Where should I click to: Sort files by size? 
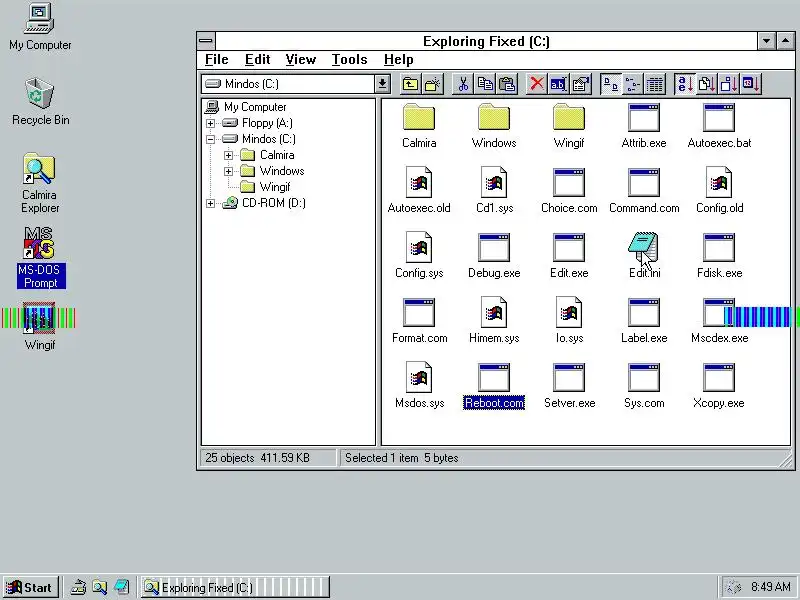pyautogui.click(x=729, y=84)
